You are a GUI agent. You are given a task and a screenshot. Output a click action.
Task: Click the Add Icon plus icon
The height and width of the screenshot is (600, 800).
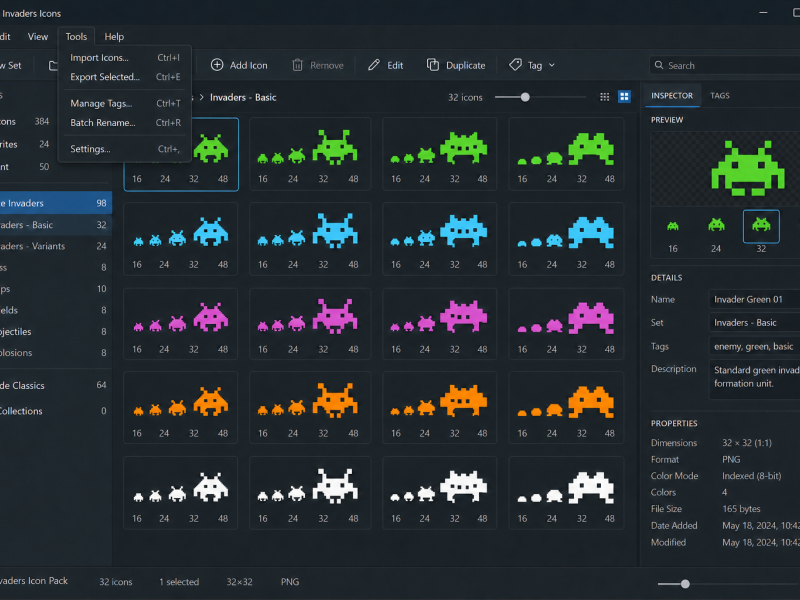click(x=217, y=65)
